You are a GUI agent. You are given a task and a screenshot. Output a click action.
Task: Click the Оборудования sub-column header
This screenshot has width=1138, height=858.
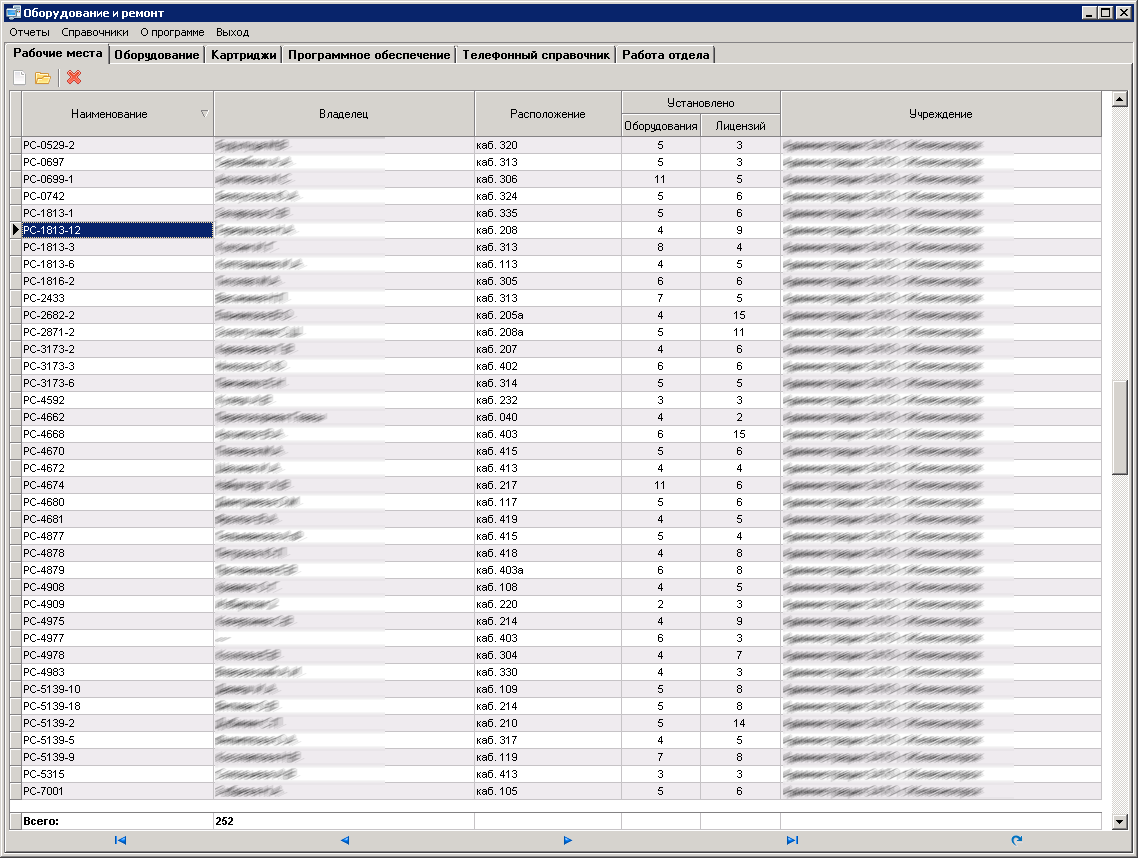pos(660,126)
